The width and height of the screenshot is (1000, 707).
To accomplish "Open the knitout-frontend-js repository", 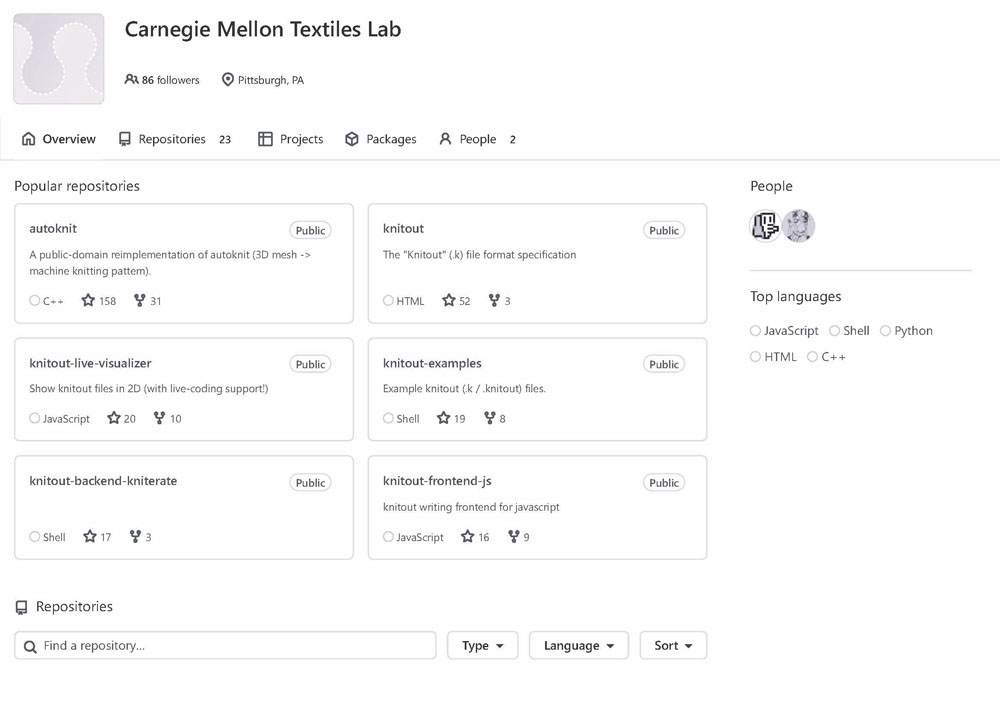I will pyautogui.click(x=437, y=481).
